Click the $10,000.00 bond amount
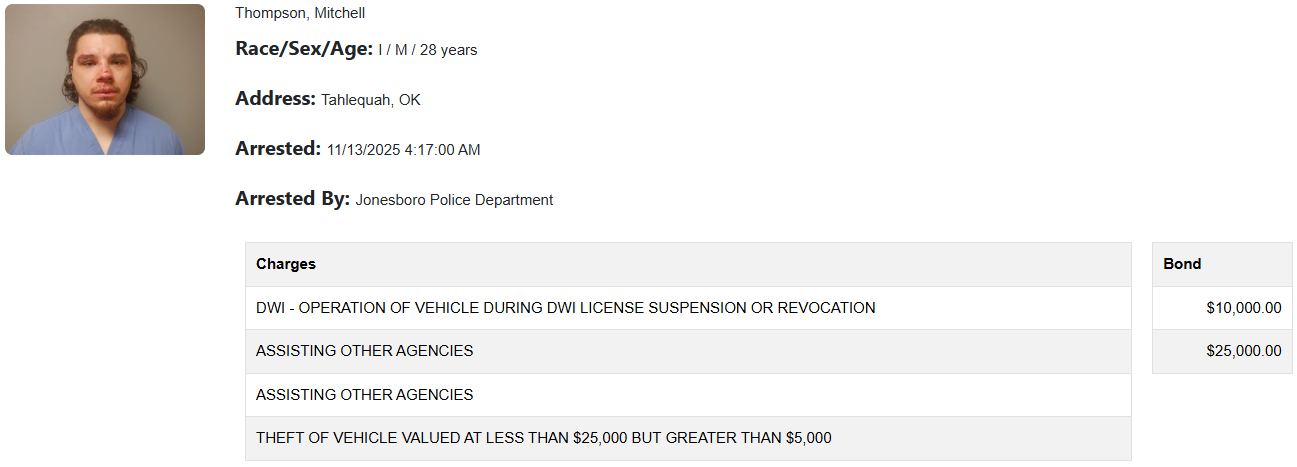Screen dimensions: 1297x467 [1243, 308]
